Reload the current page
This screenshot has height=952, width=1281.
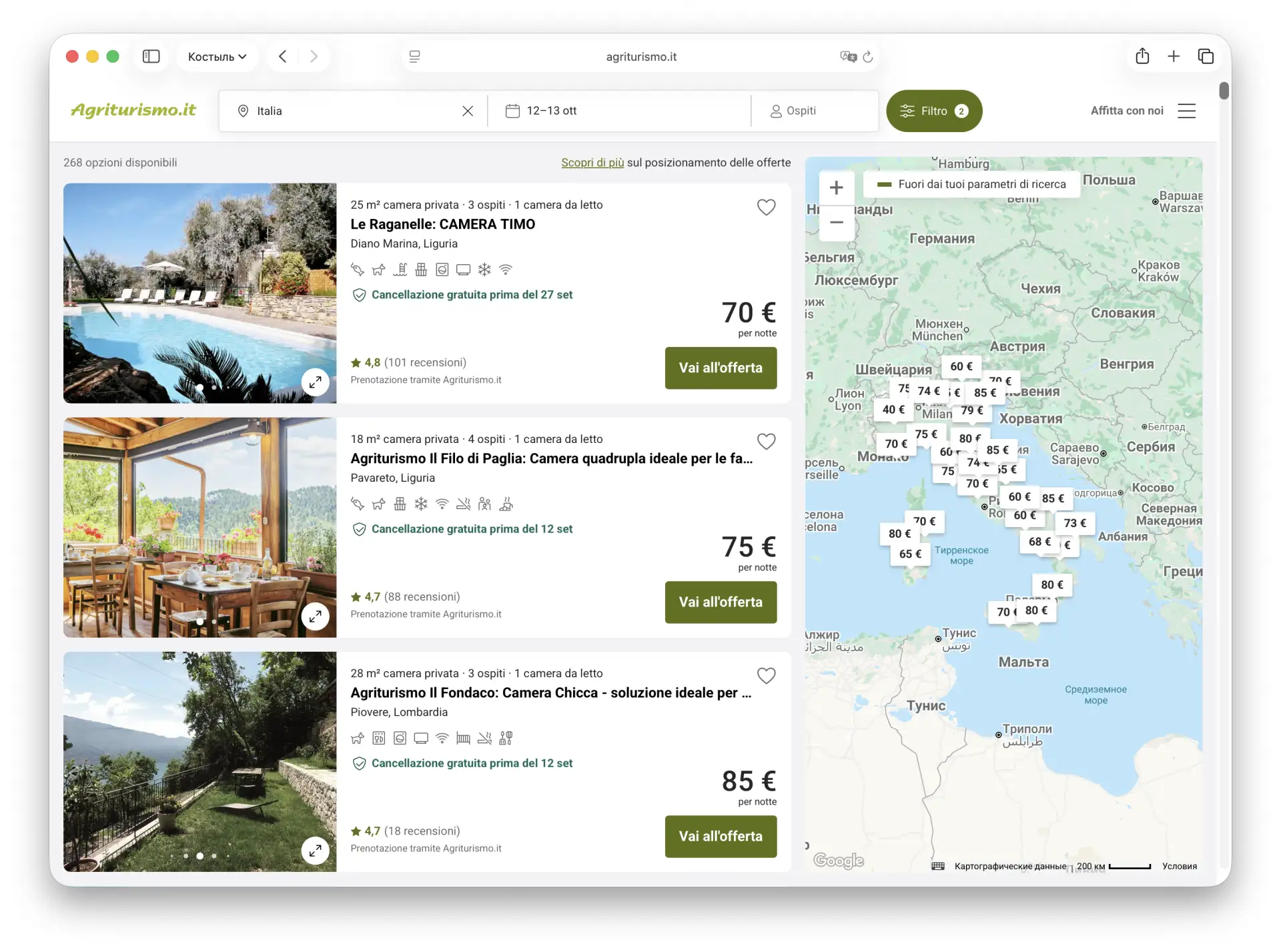(868, 57)
